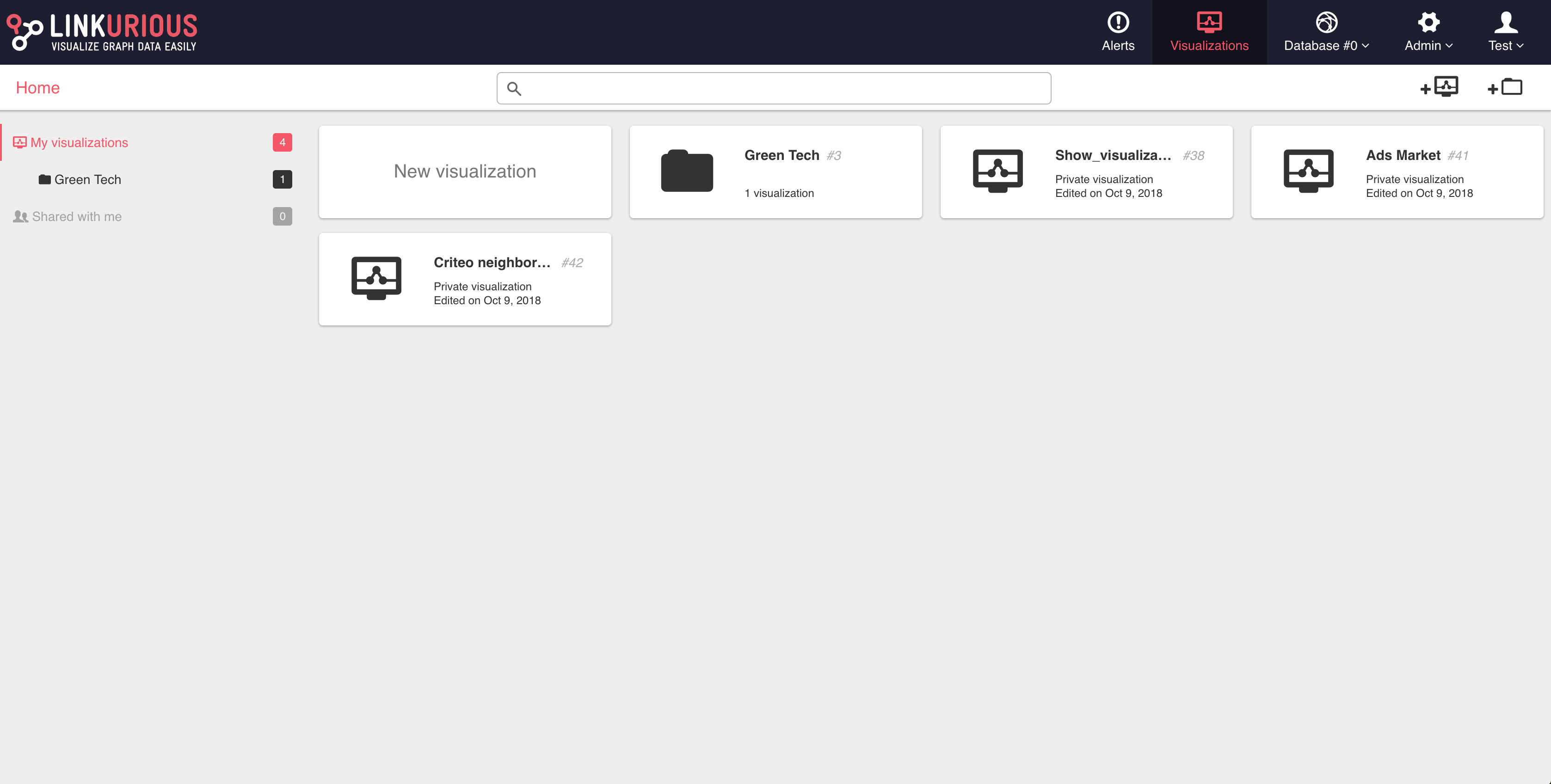Image resolution: width=1551 pixels, height=784 pixels.
Task: Click the Green Tech count badge 1
Action: 283,179
